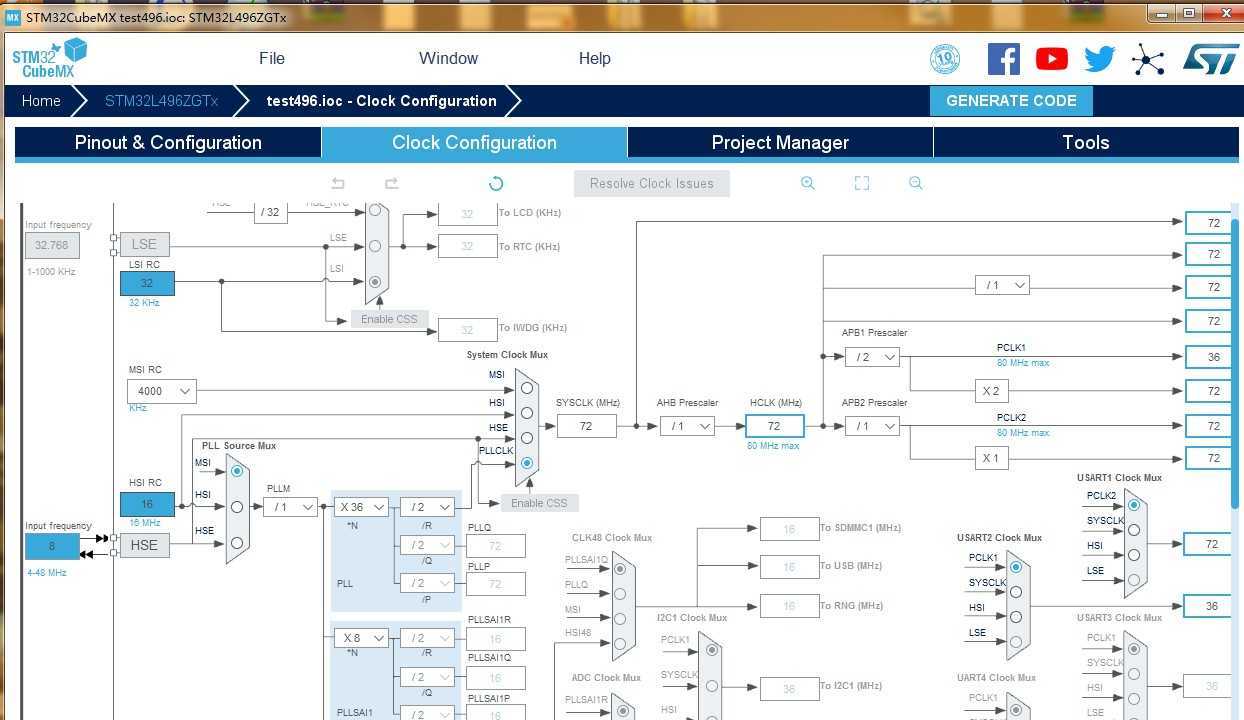Switch to Pinout & Configuration tab
This screenshot has height=720, width=1244.
tap(168, 142)
